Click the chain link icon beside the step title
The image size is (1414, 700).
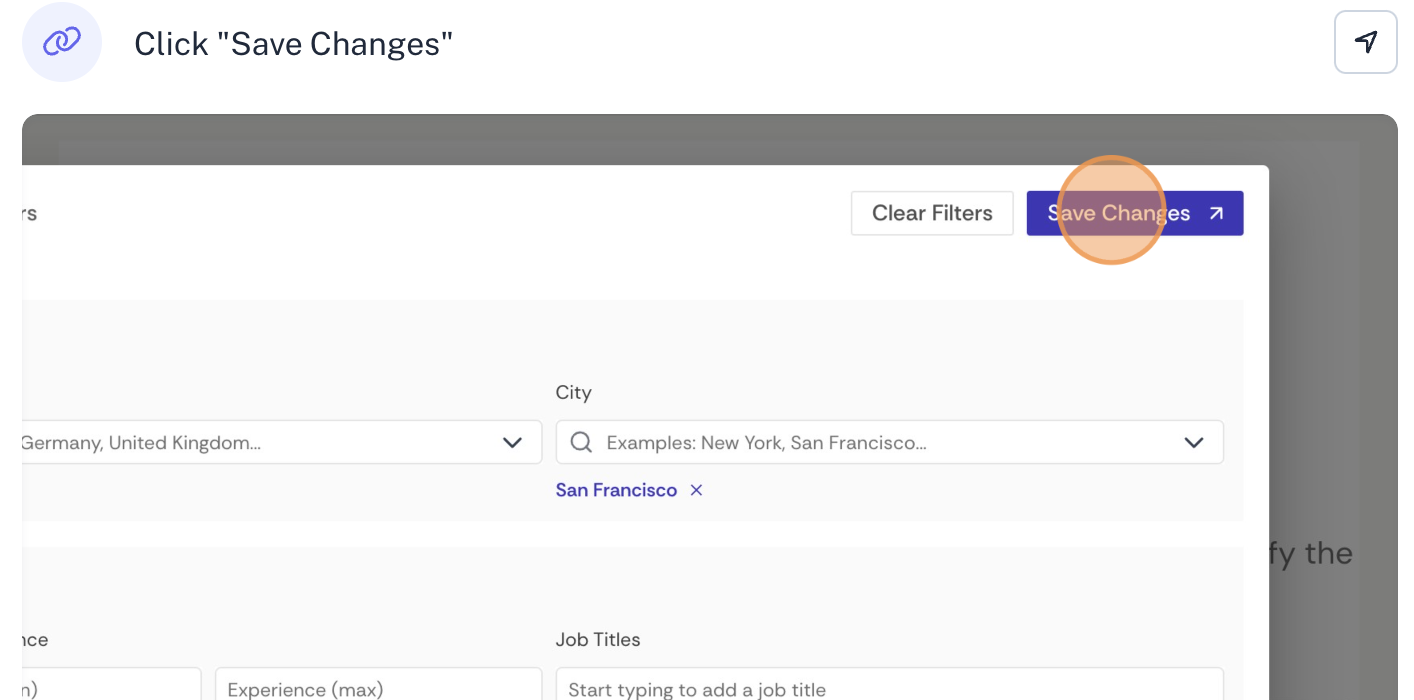62,42
